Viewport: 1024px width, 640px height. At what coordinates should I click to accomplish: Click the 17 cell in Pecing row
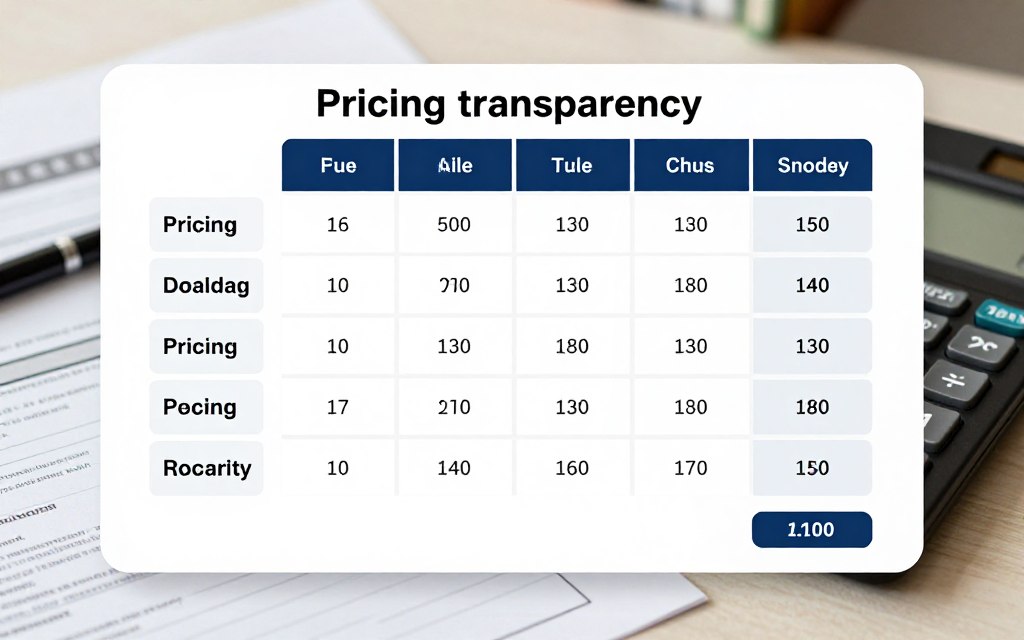coord(338,408)
